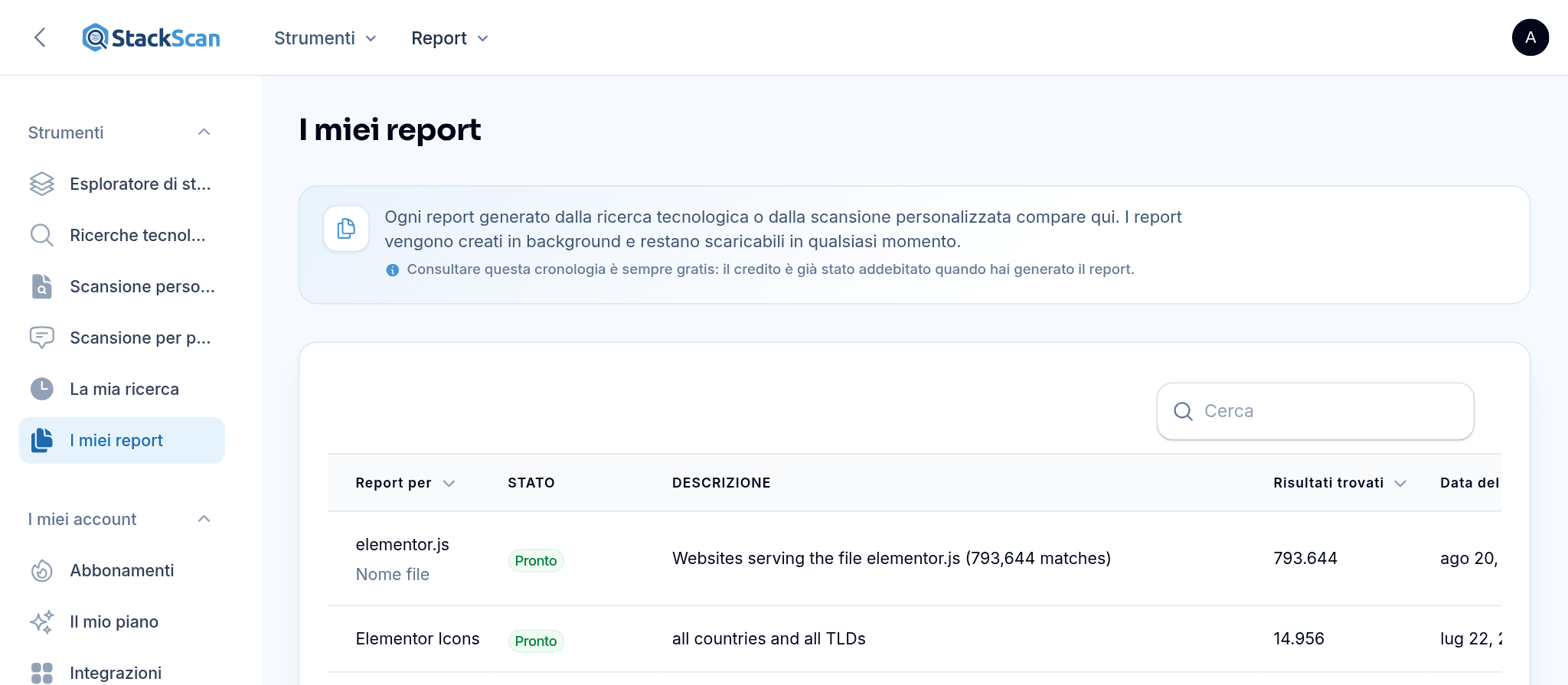Click description 'all countries and all TLDs'
This screenshot has width=1568, height=685.
[x=769, y=638]
